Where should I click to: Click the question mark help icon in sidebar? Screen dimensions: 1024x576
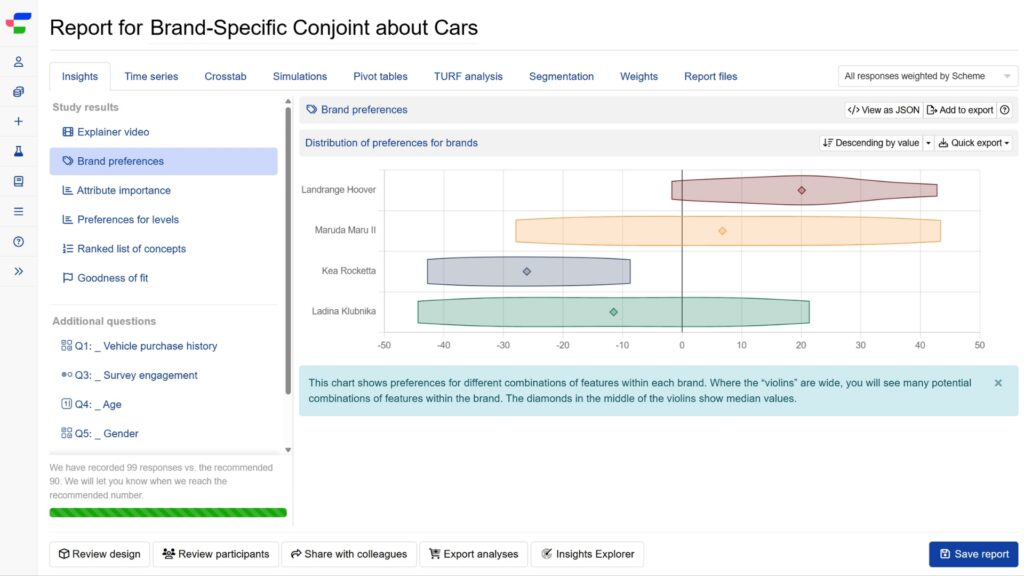(x=18, y=242)
